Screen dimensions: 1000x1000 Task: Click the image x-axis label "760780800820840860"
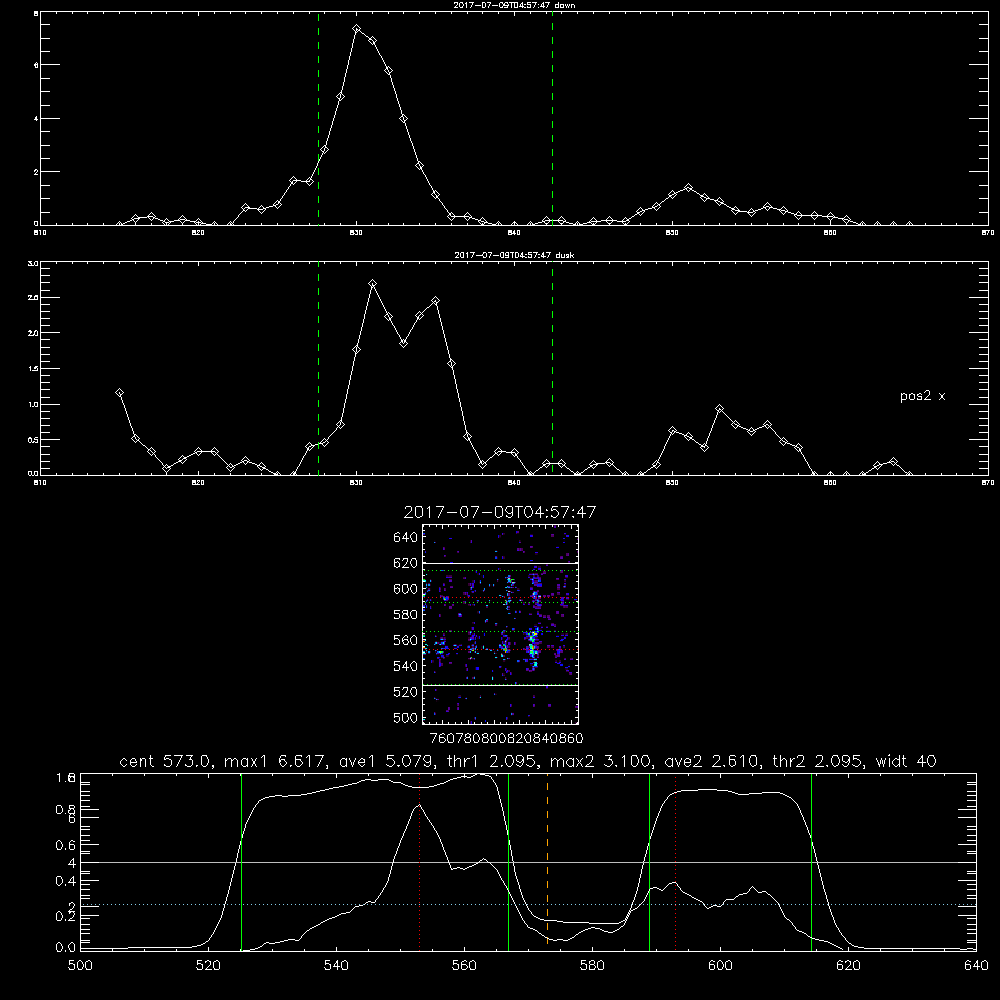506,739
